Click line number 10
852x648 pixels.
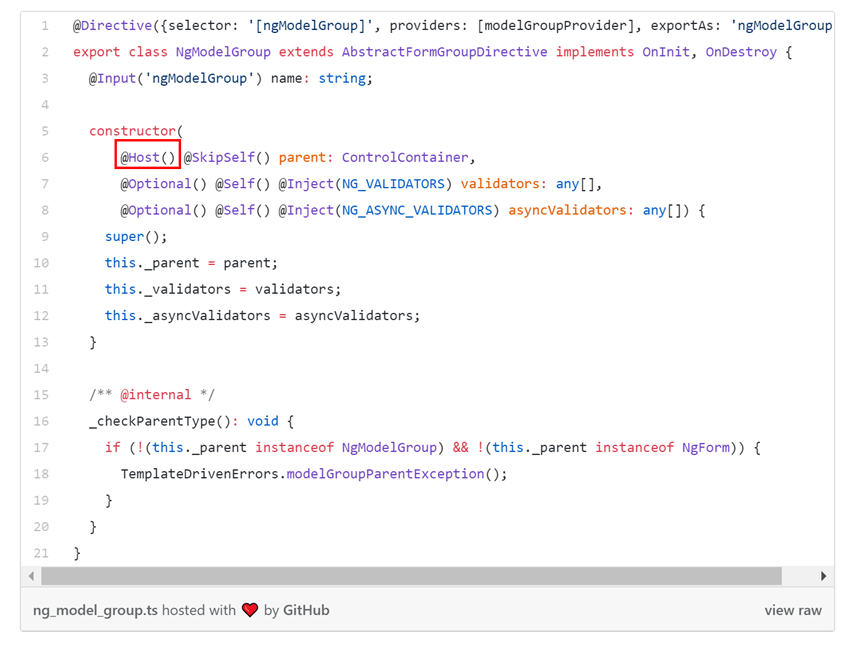coord(41,263)
